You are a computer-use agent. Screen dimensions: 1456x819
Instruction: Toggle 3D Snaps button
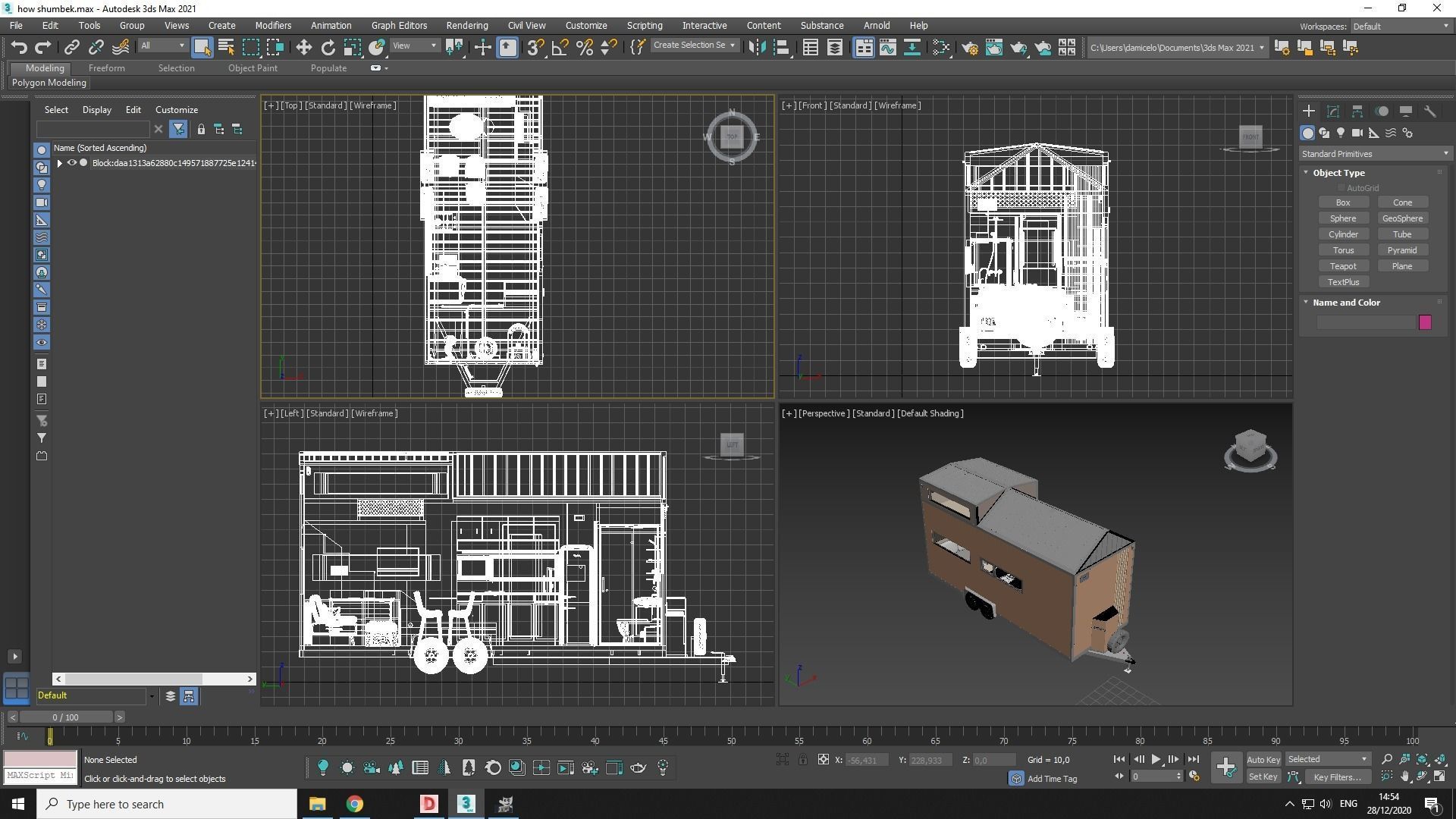[535, 48]
